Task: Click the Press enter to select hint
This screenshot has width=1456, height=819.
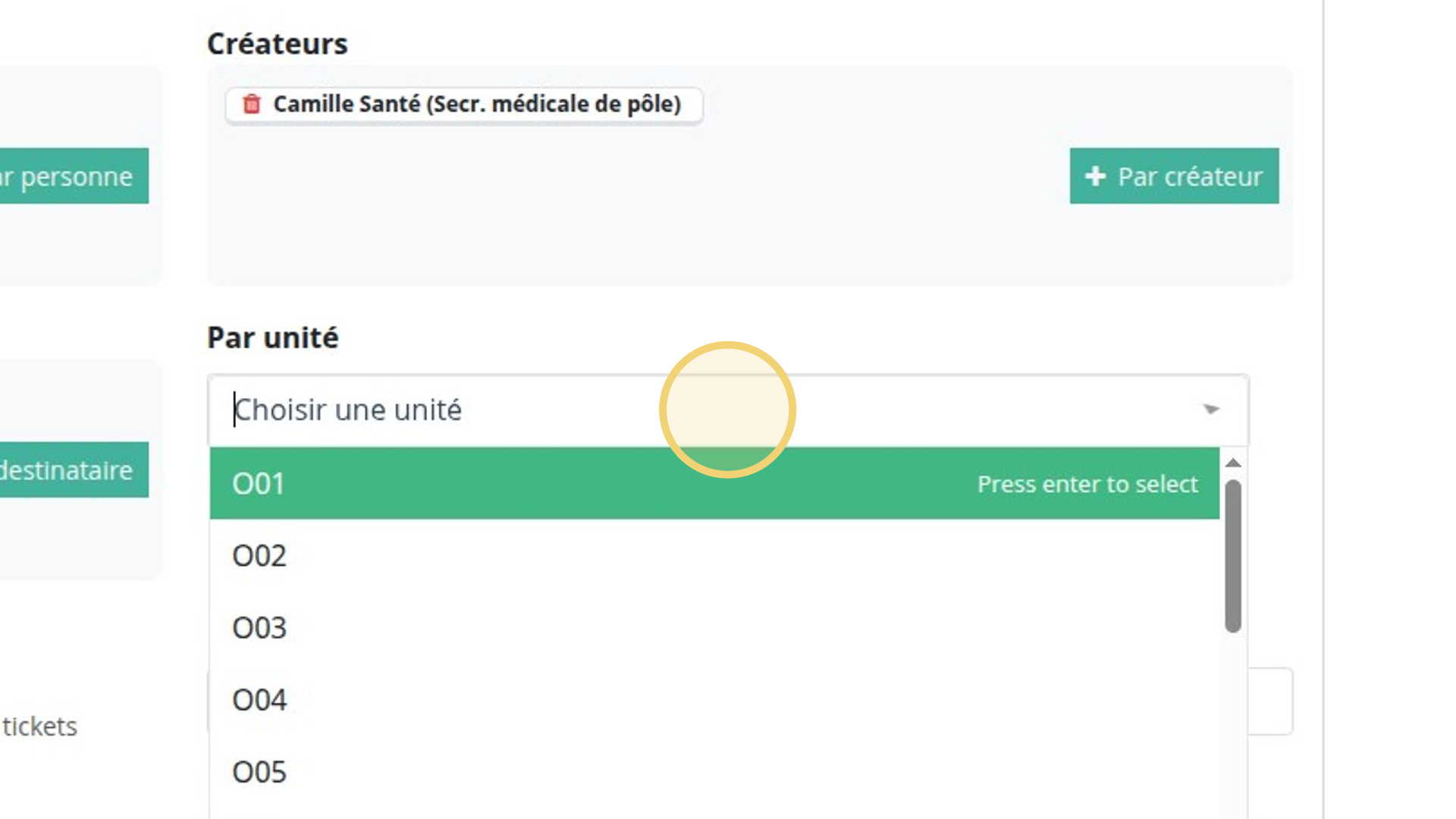Action: pos(1087,484)
